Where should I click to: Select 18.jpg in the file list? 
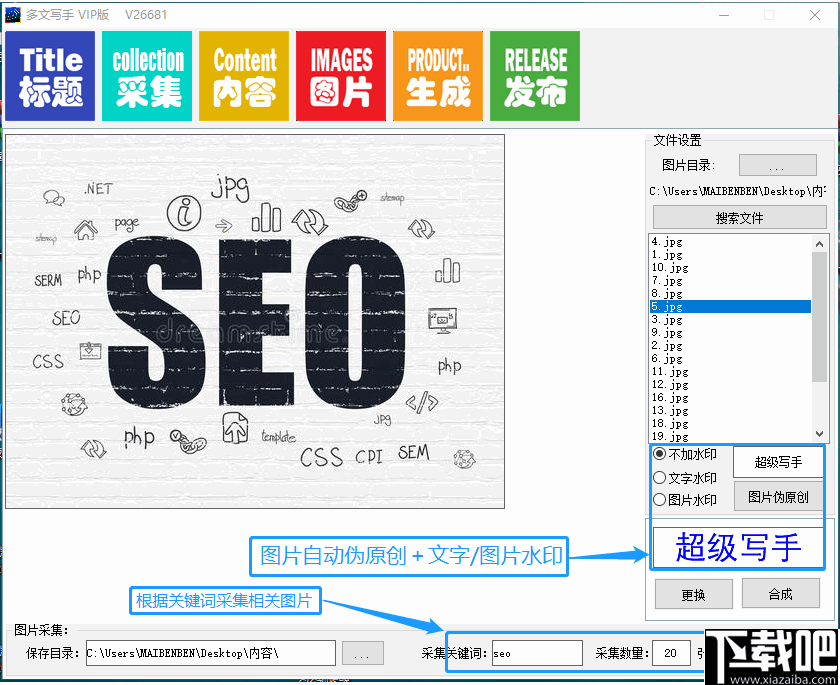tap(731, 423)
